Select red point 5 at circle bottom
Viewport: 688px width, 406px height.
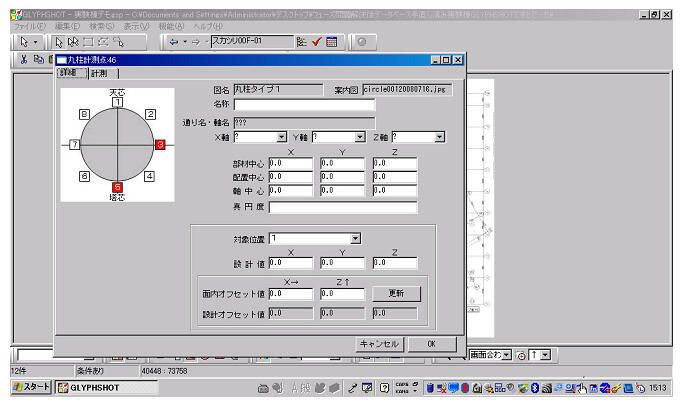(x=117, y=187)
